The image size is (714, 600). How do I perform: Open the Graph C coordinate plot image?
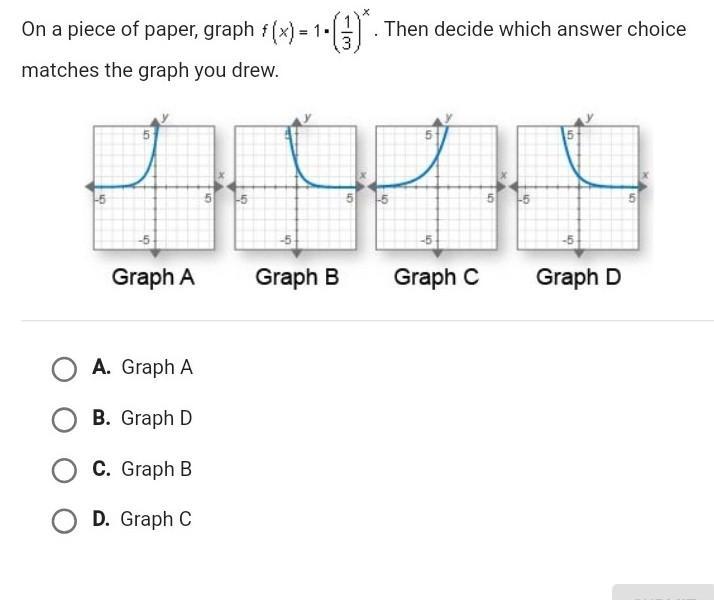tap(436, 186)
